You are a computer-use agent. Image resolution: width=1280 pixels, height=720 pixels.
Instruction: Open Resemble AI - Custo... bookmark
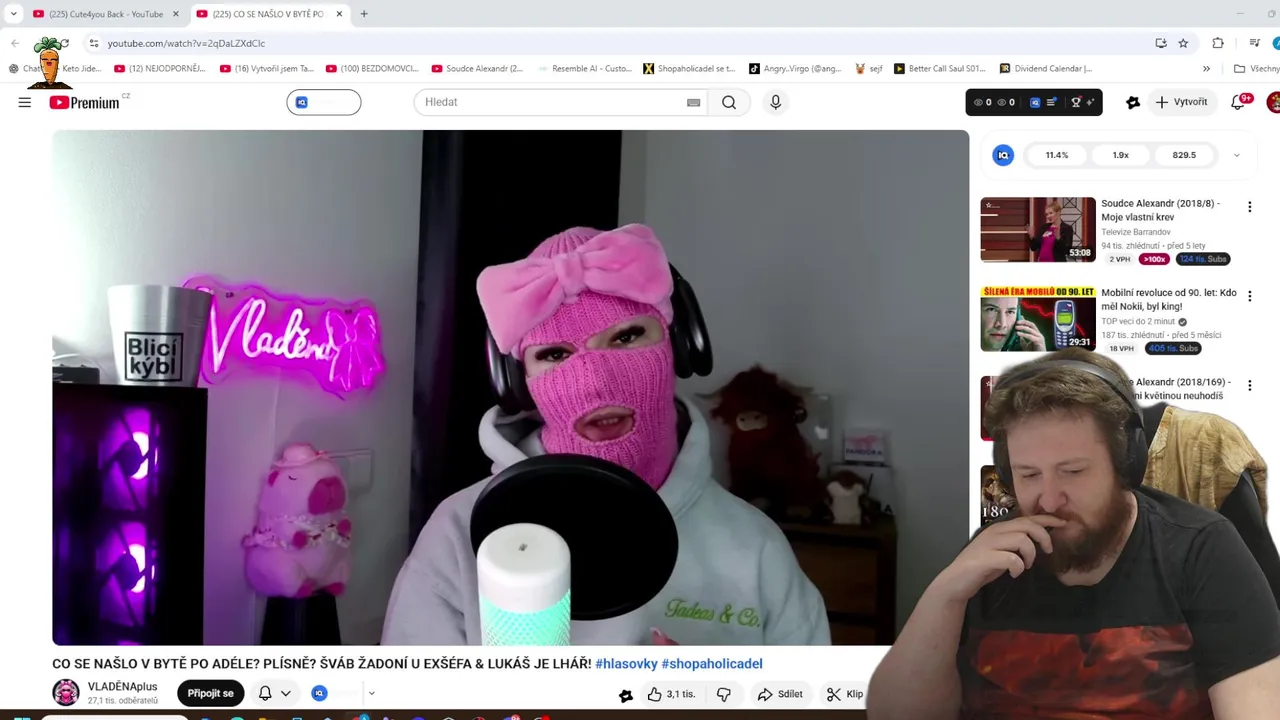click(x=583, y=69)
